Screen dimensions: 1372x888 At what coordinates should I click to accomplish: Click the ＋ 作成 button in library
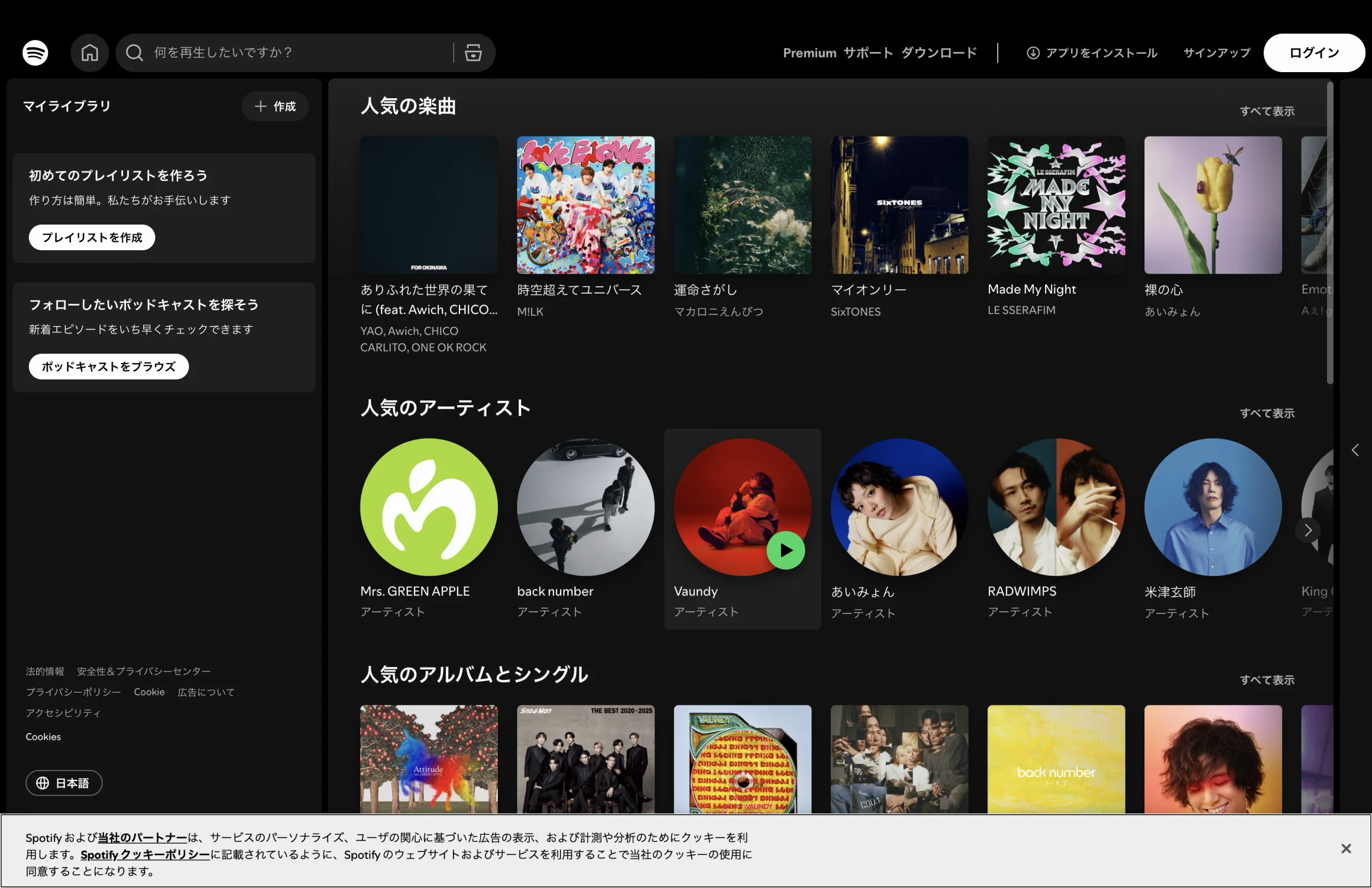click(x=275, y=106)
